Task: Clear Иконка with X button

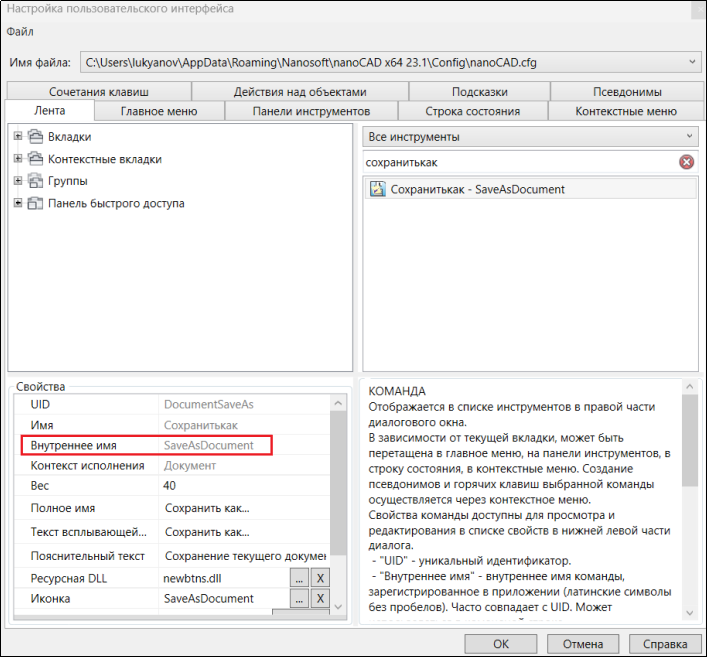Action: [x=320, y=599]
